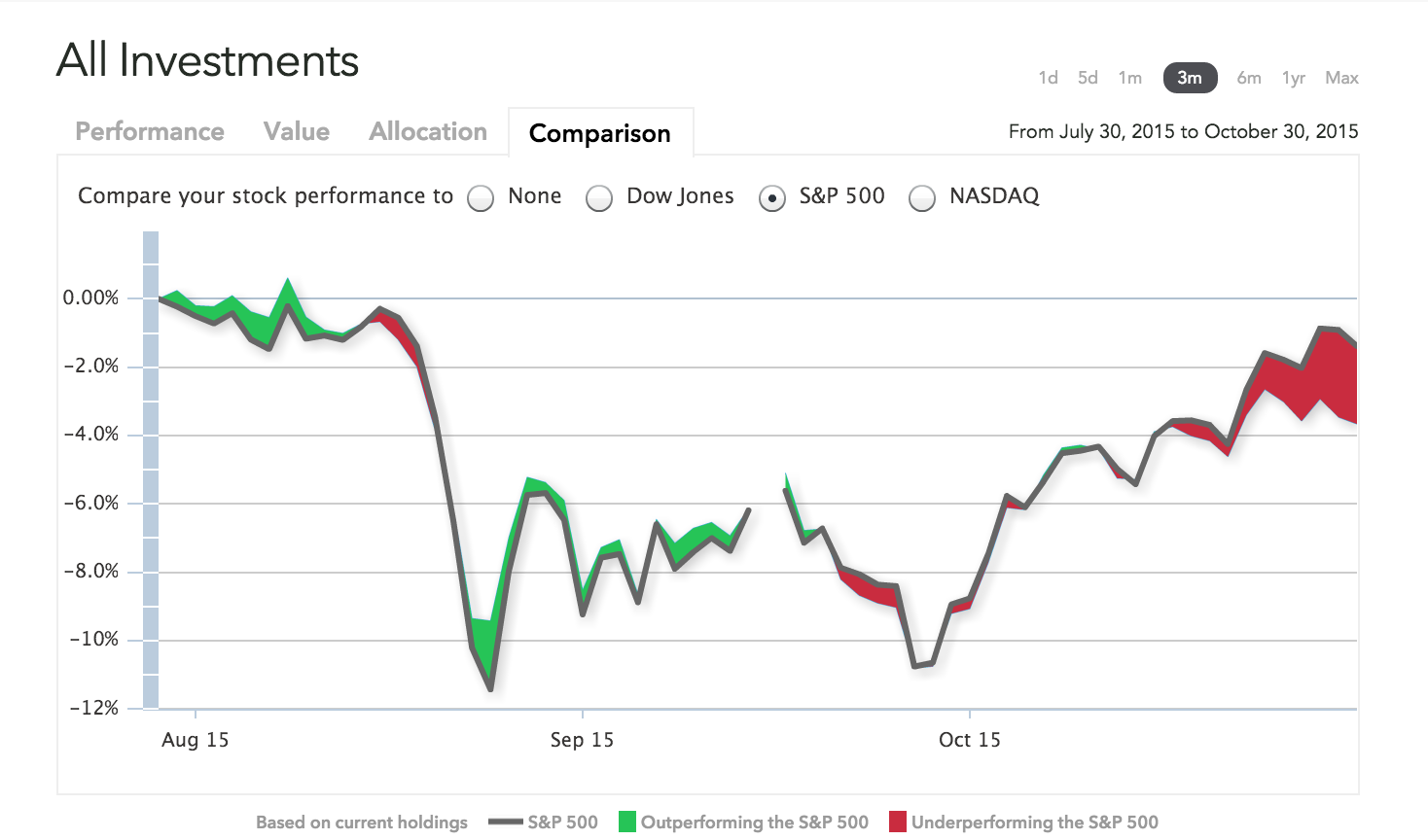Set time range to 1d

coord(1048,78)
